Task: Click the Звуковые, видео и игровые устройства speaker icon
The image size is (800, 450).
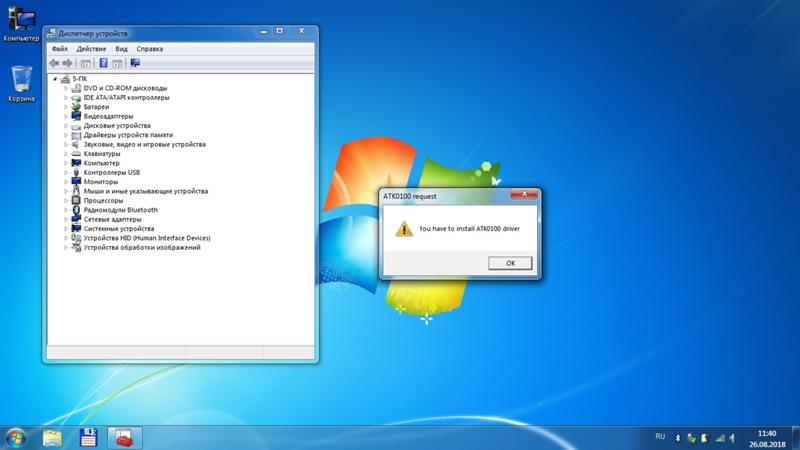Action: [76, 144]
